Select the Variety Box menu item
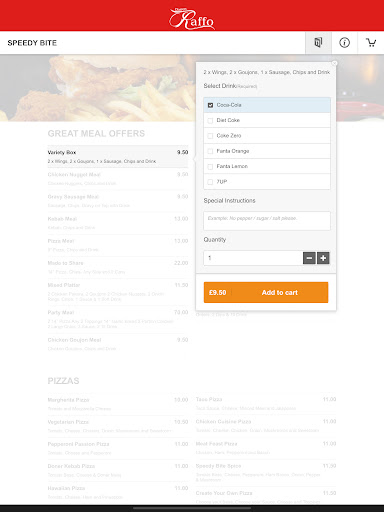384x512 pixels. tap(118, 157)
